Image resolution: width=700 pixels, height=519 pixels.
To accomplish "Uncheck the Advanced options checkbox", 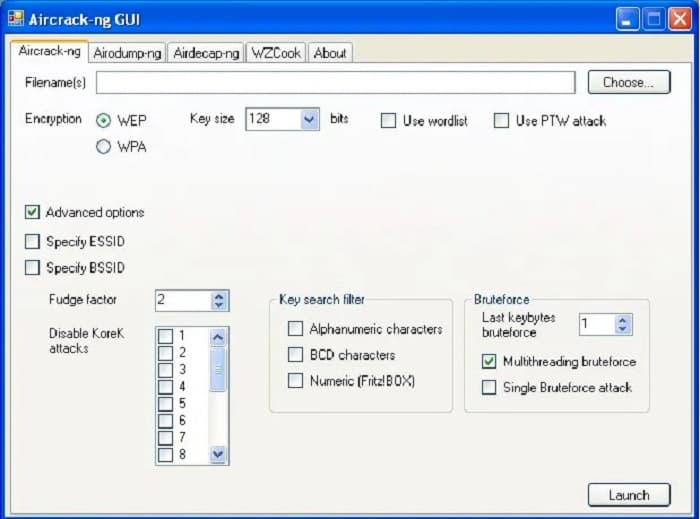I will click(32, 212).
